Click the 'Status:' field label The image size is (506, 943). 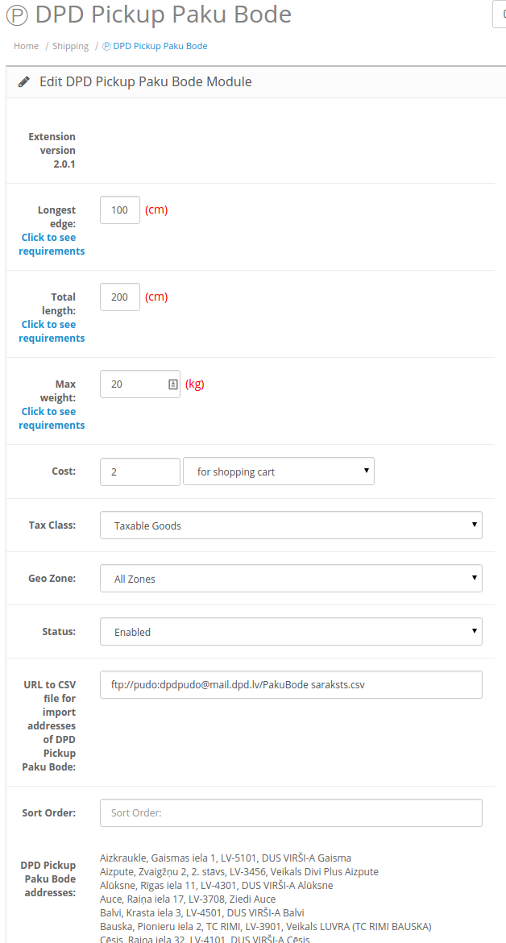pyautogui.click(x=59, y=632)
